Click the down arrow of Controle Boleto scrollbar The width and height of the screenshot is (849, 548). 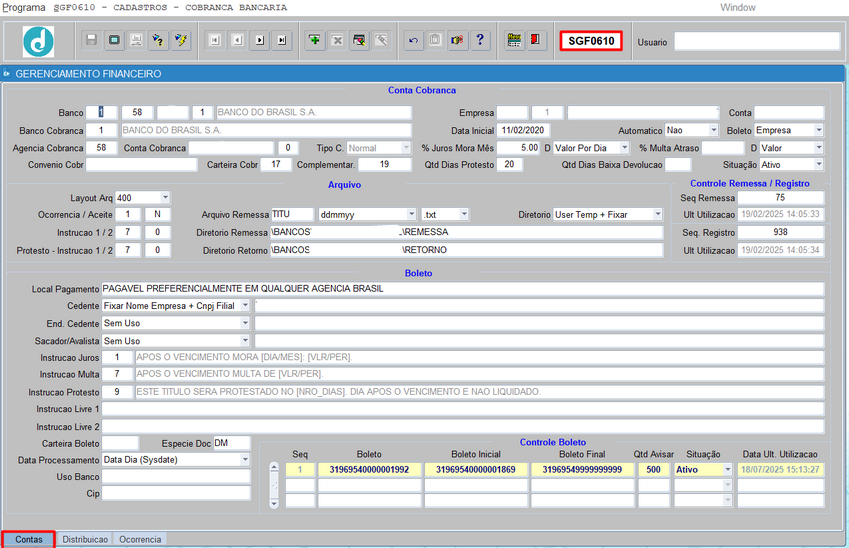274,504
